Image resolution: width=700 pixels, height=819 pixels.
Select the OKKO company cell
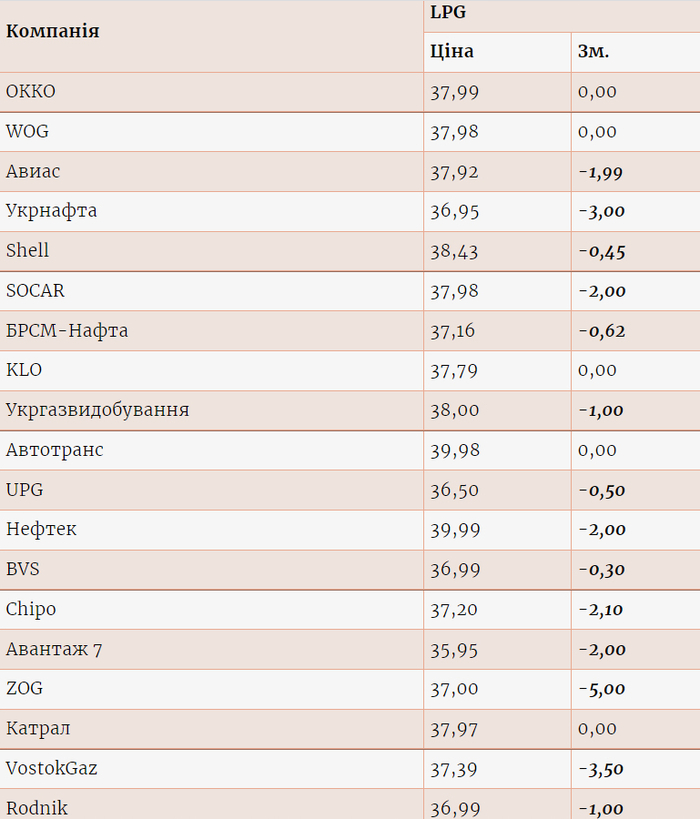tap(31, 92)
